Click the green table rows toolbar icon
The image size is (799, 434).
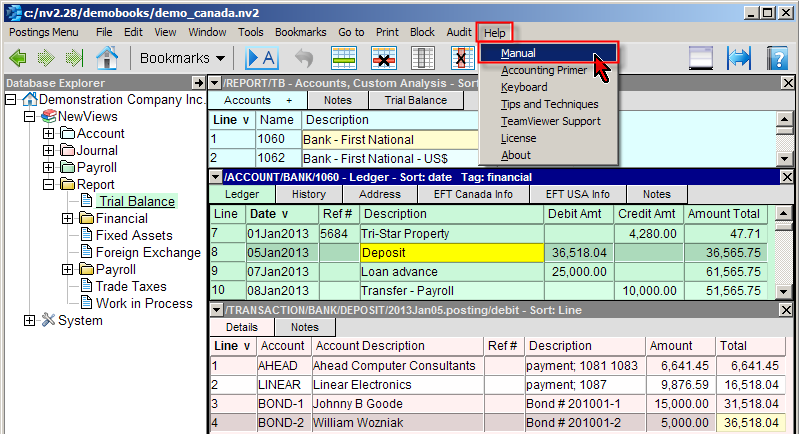[x=345, y=58]
